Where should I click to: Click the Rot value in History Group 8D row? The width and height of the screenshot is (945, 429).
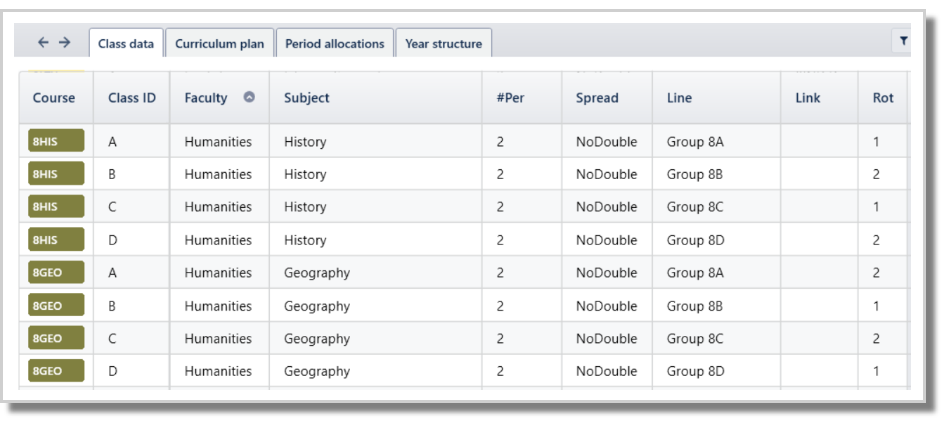[876, 240]
